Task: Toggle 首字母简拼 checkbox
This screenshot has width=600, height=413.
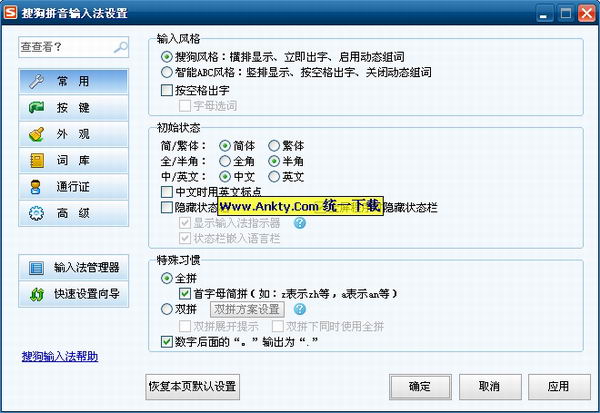Action: [x=185, y=294]
